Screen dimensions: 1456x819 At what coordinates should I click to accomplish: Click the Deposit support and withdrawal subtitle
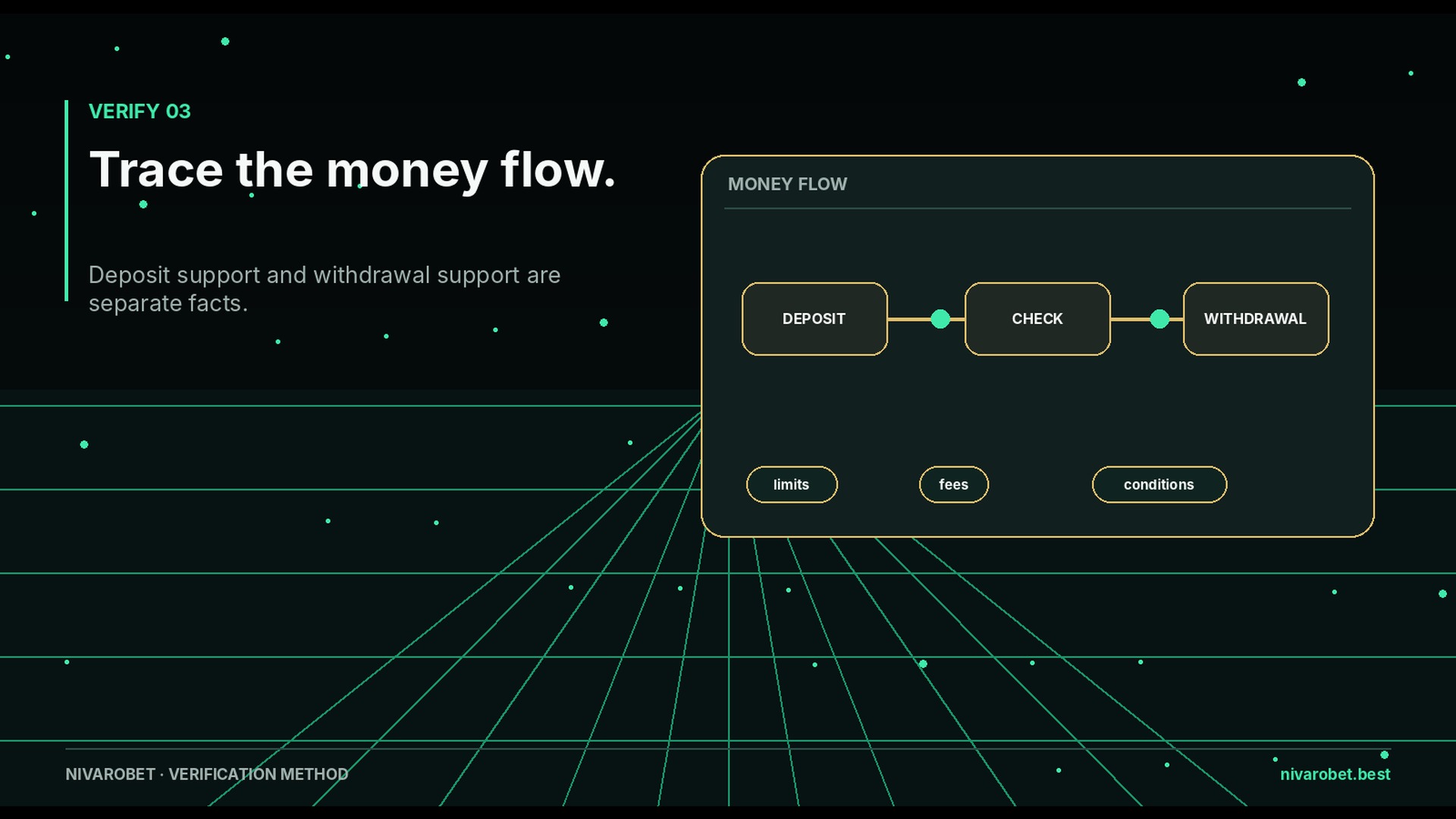coord(325,289)
